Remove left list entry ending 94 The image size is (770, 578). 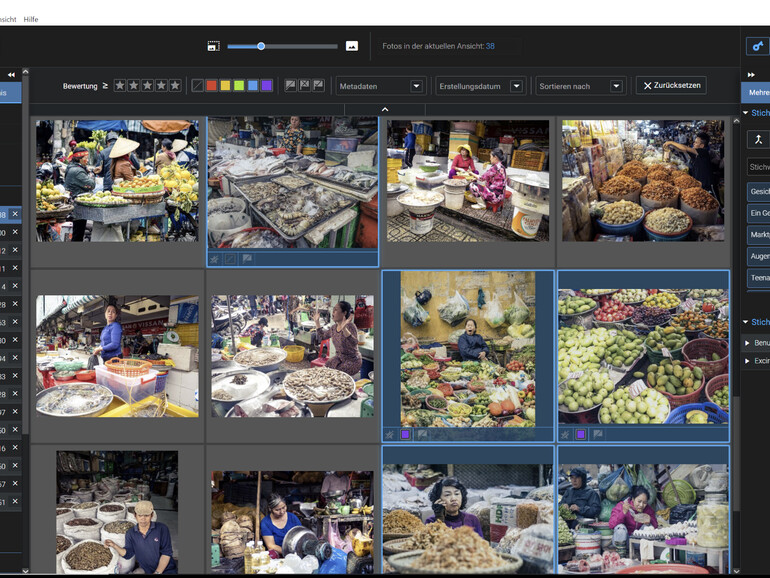pos(15,358)
